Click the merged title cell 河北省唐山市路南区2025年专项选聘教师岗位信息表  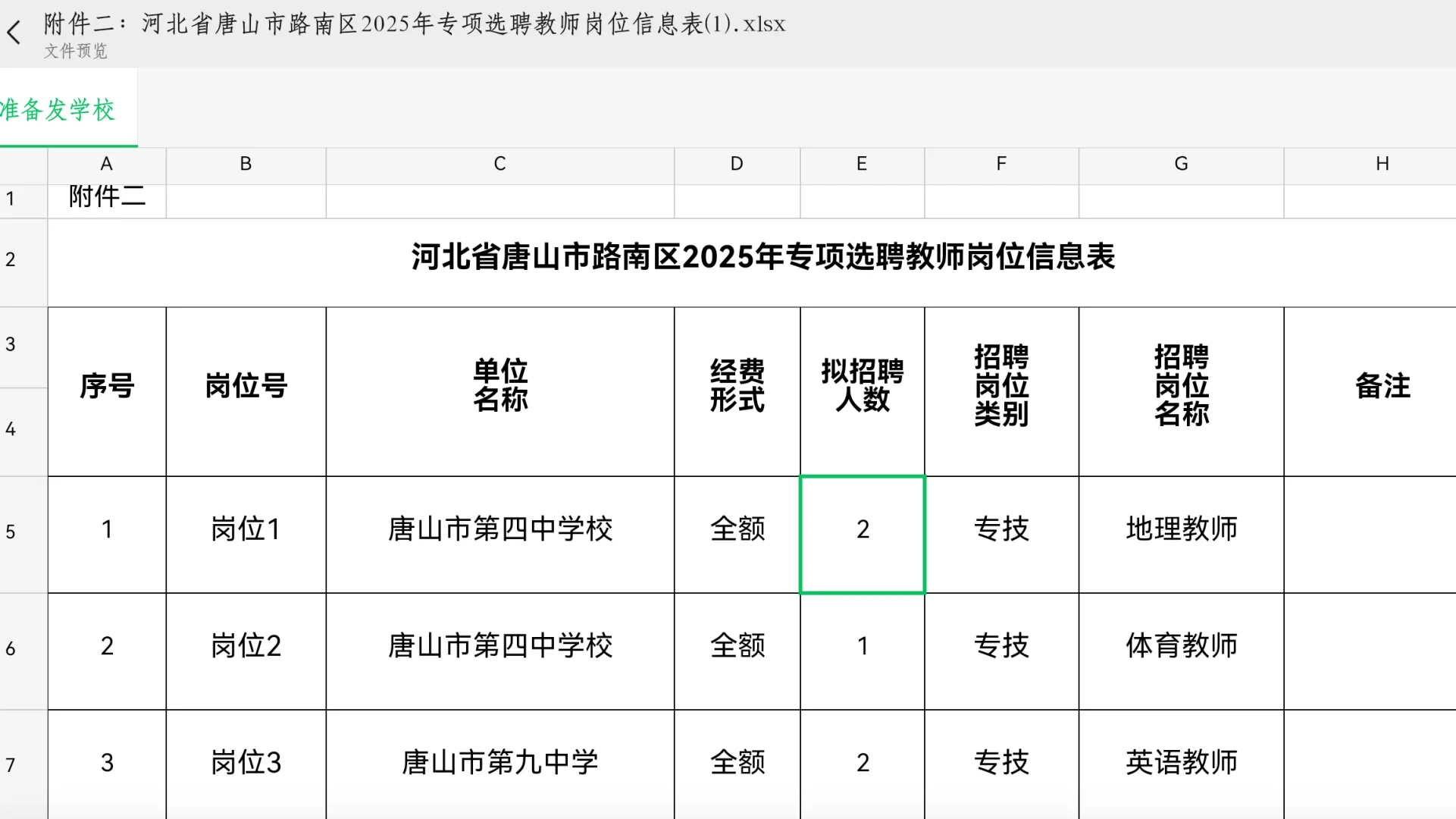coord(752,262)
